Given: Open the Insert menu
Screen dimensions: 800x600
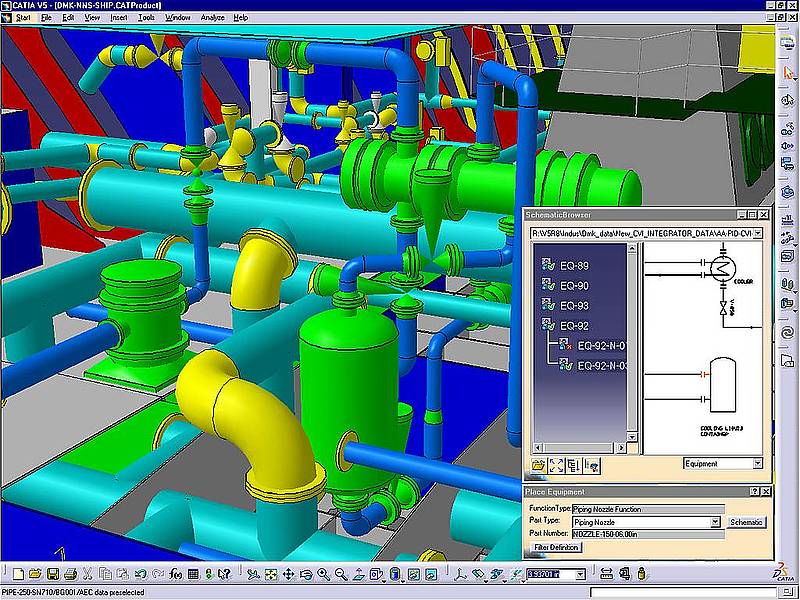Looking at the screenshot, I should 119,17.
